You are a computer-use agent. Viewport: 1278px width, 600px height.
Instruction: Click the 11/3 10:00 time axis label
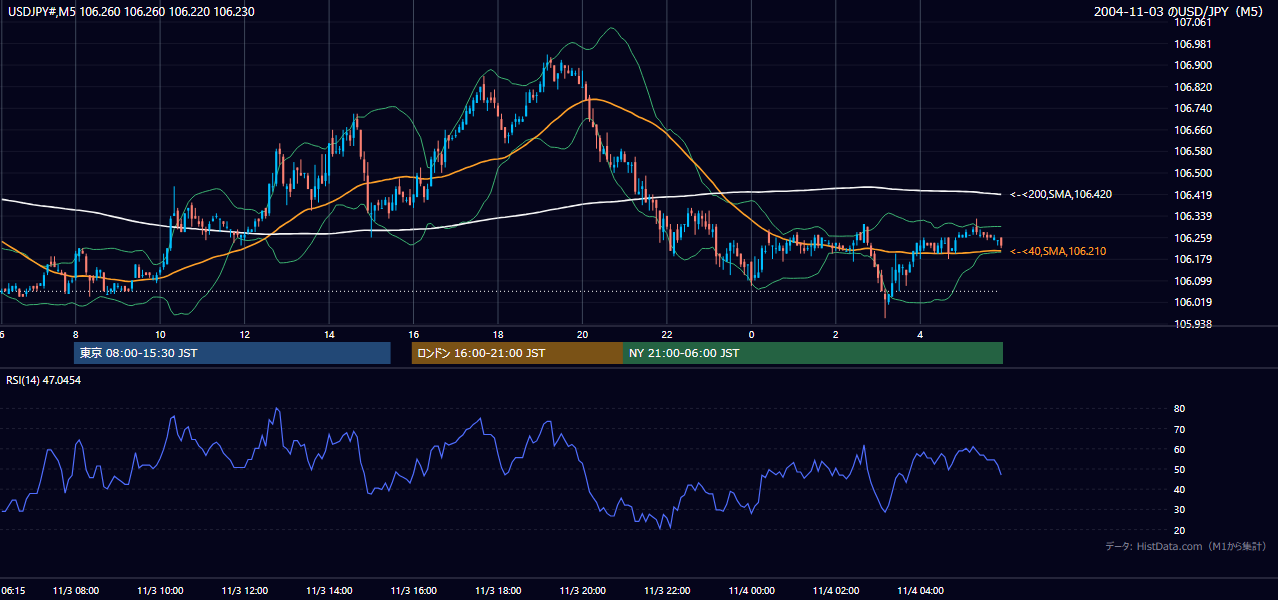pos(160,591)
